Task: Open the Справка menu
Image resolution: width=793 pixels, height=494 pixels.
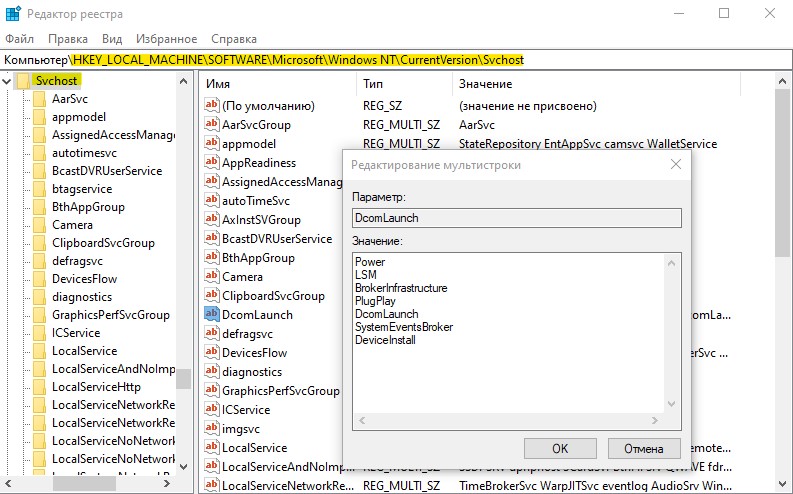Action: point(234,39)
